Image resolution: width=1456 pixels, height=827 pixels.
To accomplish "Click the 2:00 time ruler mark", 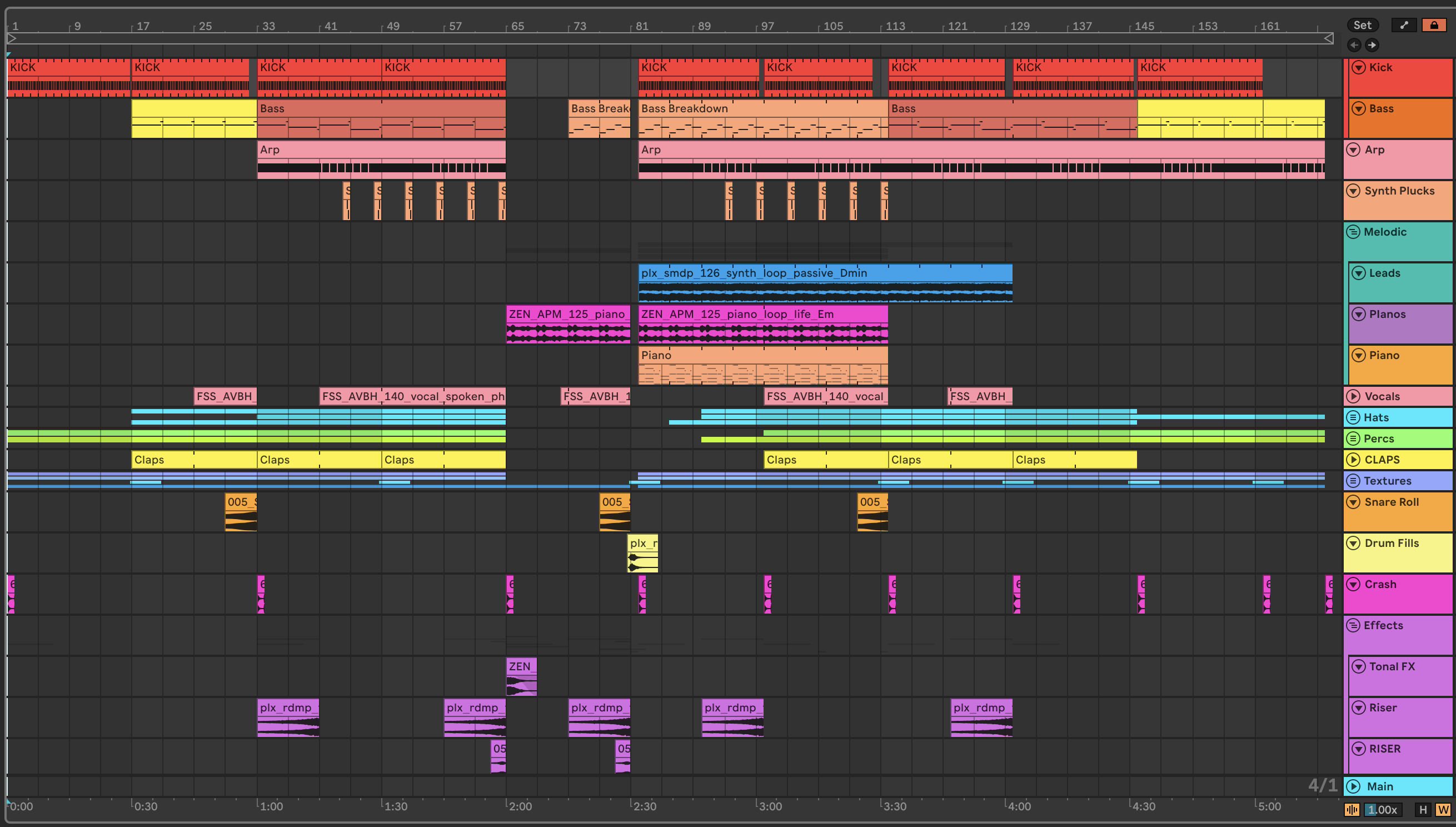I will click(x=519, y=806).
